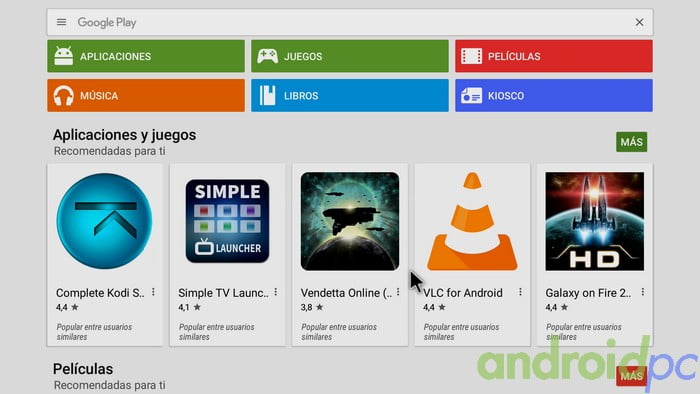Screen dimensions: 700x394
Task: Click the 3,8 rating under Vendetta Online
Action: (x=312, y=307)
